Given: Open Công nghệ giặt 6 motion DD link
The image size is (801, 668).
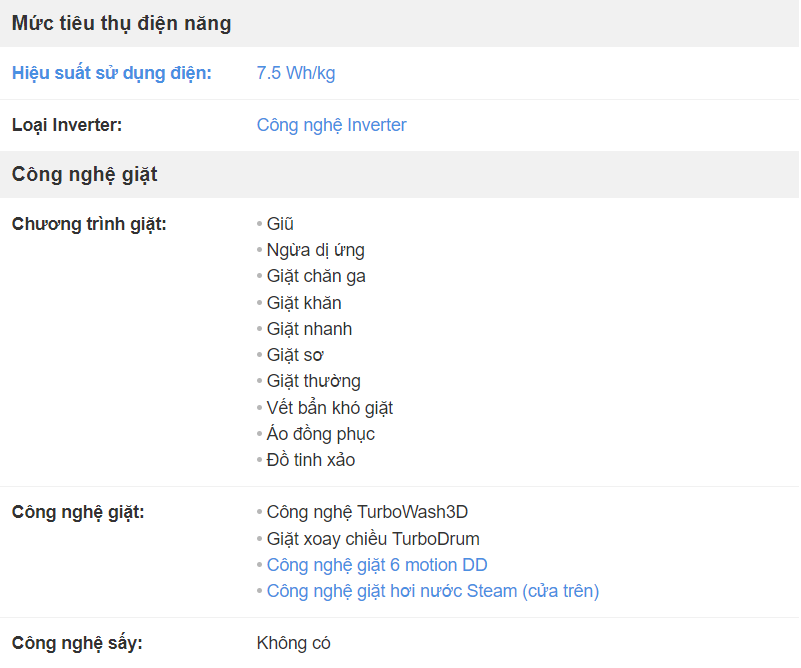Looking at the screenshot, I should [377, 565].
